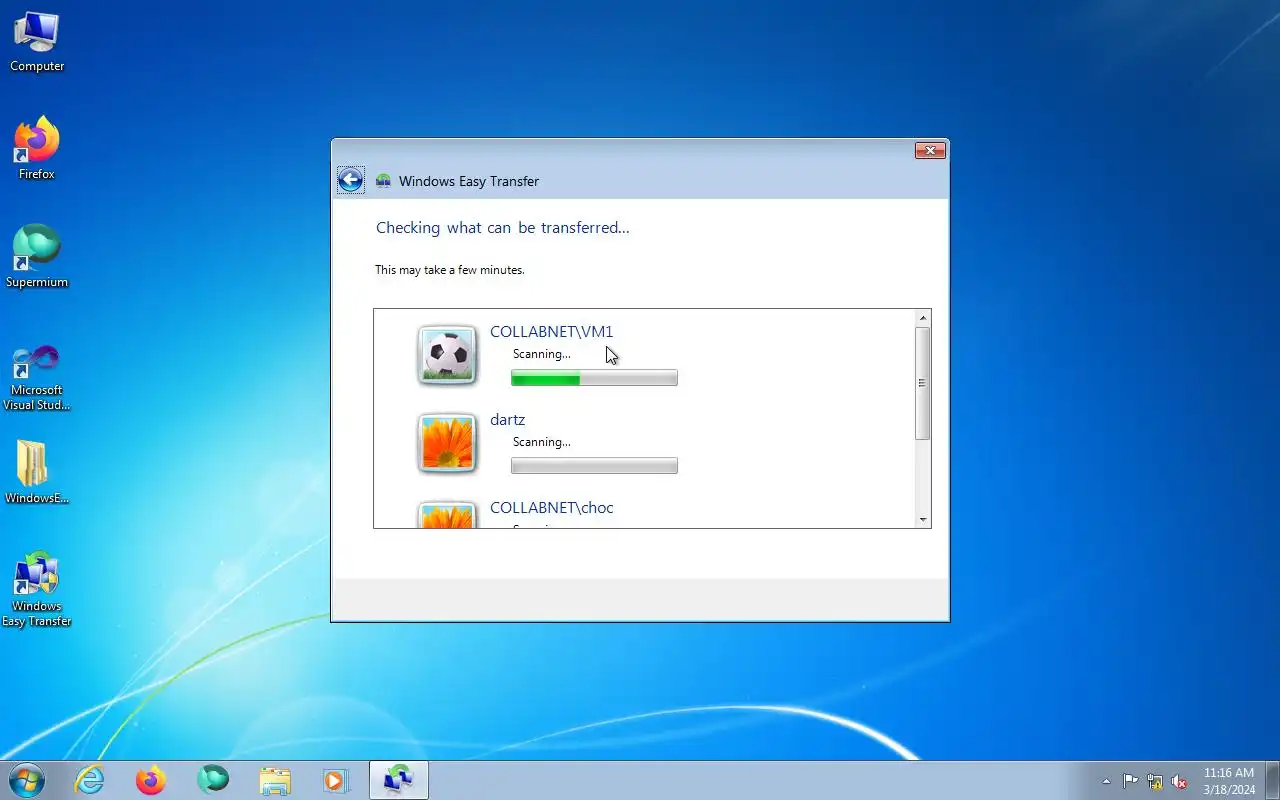Click the muted volume tray icon
The image size is (1280, 800).
(x=1180, y=781)
